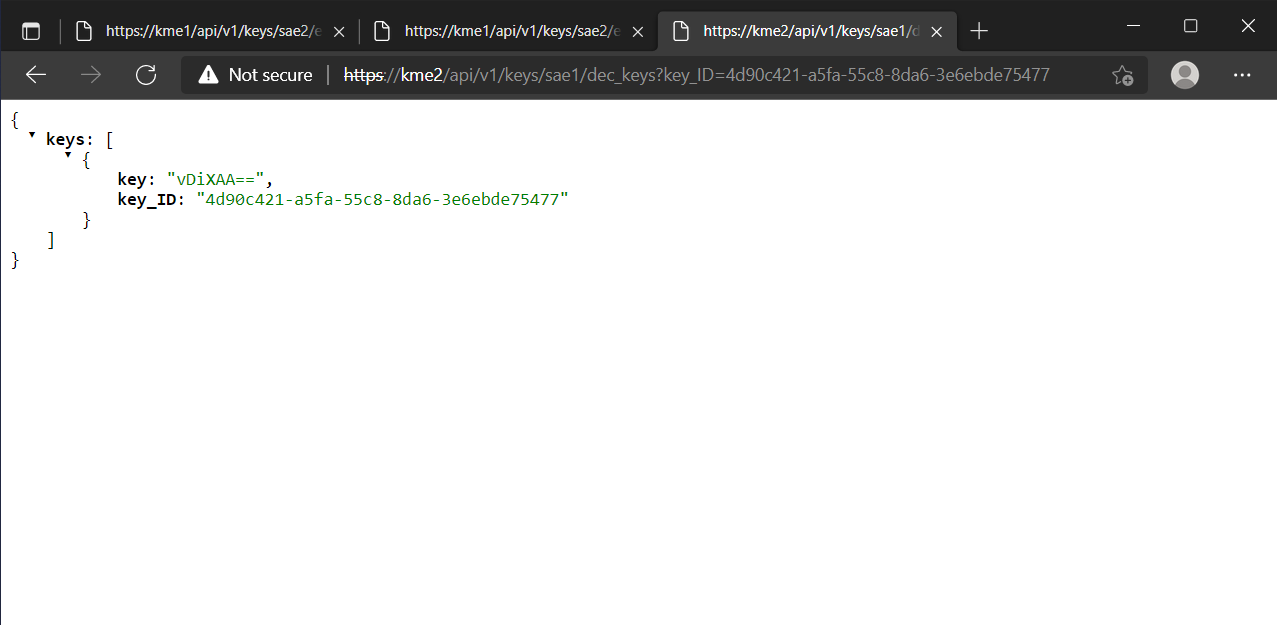Open a new tab with plus button

979,31
